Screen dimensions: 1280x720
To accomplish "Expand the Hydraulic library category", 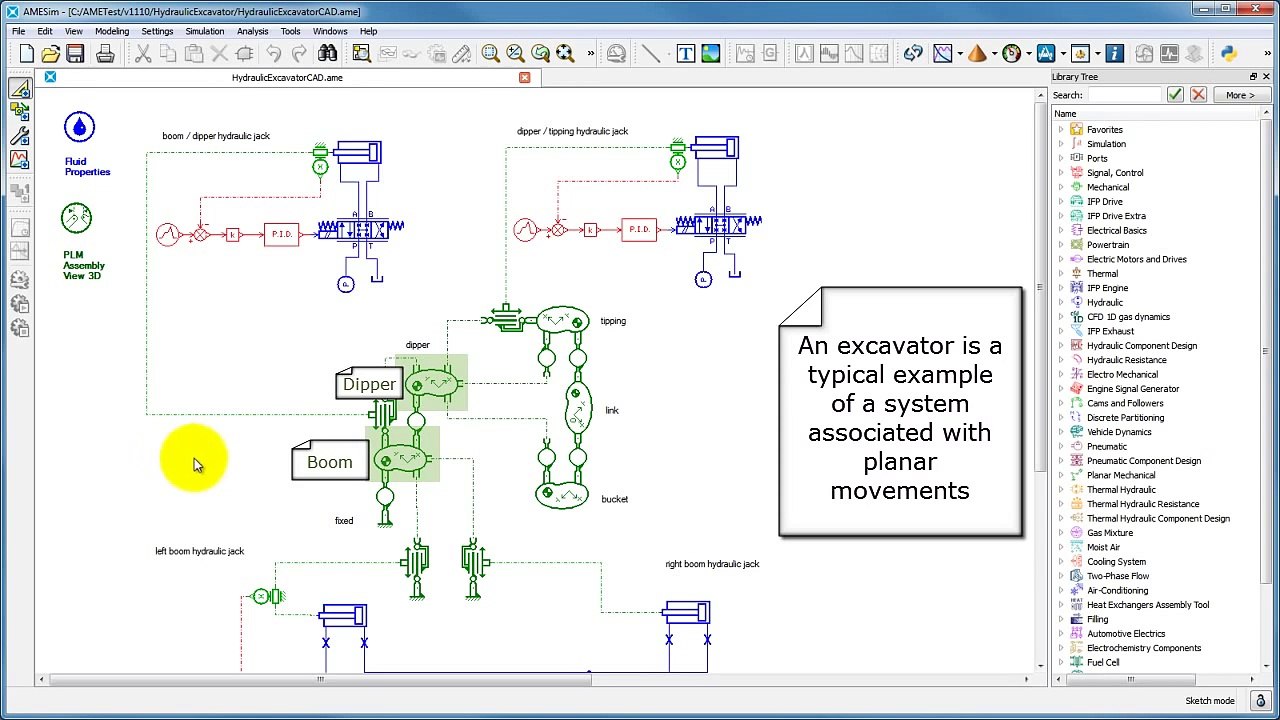I will pos(1061,302).
